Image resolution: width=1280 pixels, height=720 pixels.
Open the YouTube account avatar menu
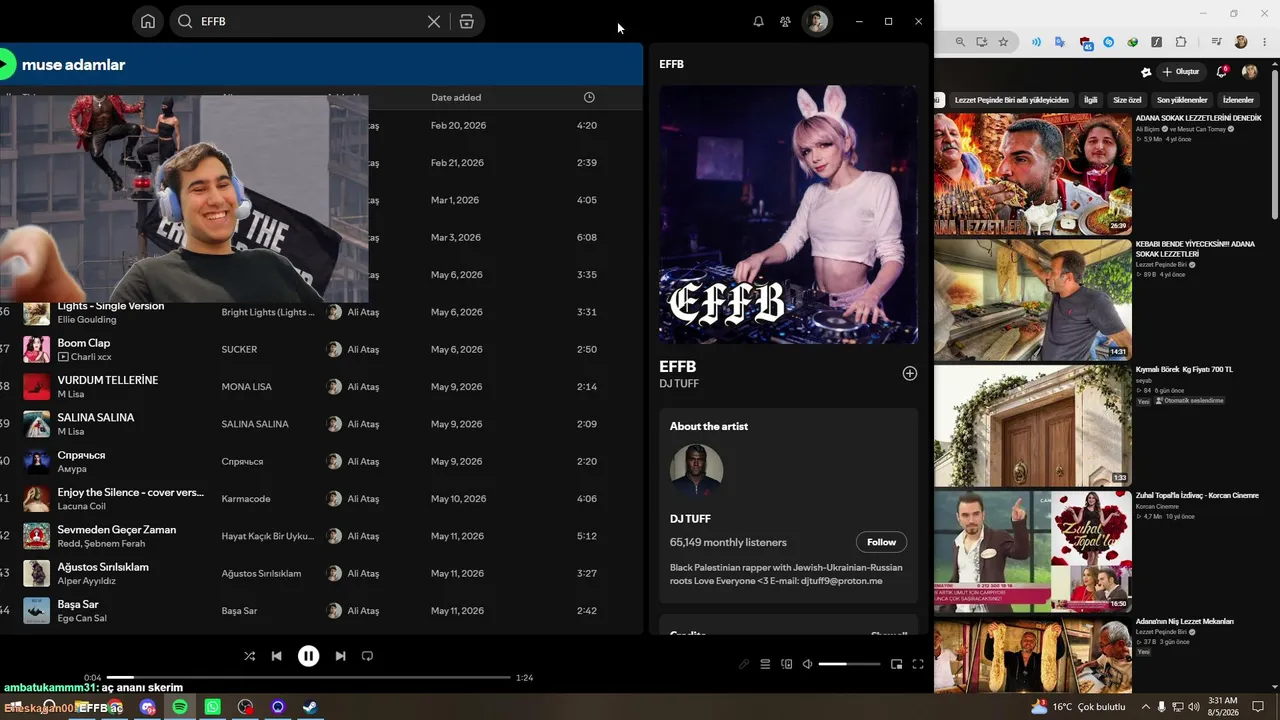[x=1249, y=72]
